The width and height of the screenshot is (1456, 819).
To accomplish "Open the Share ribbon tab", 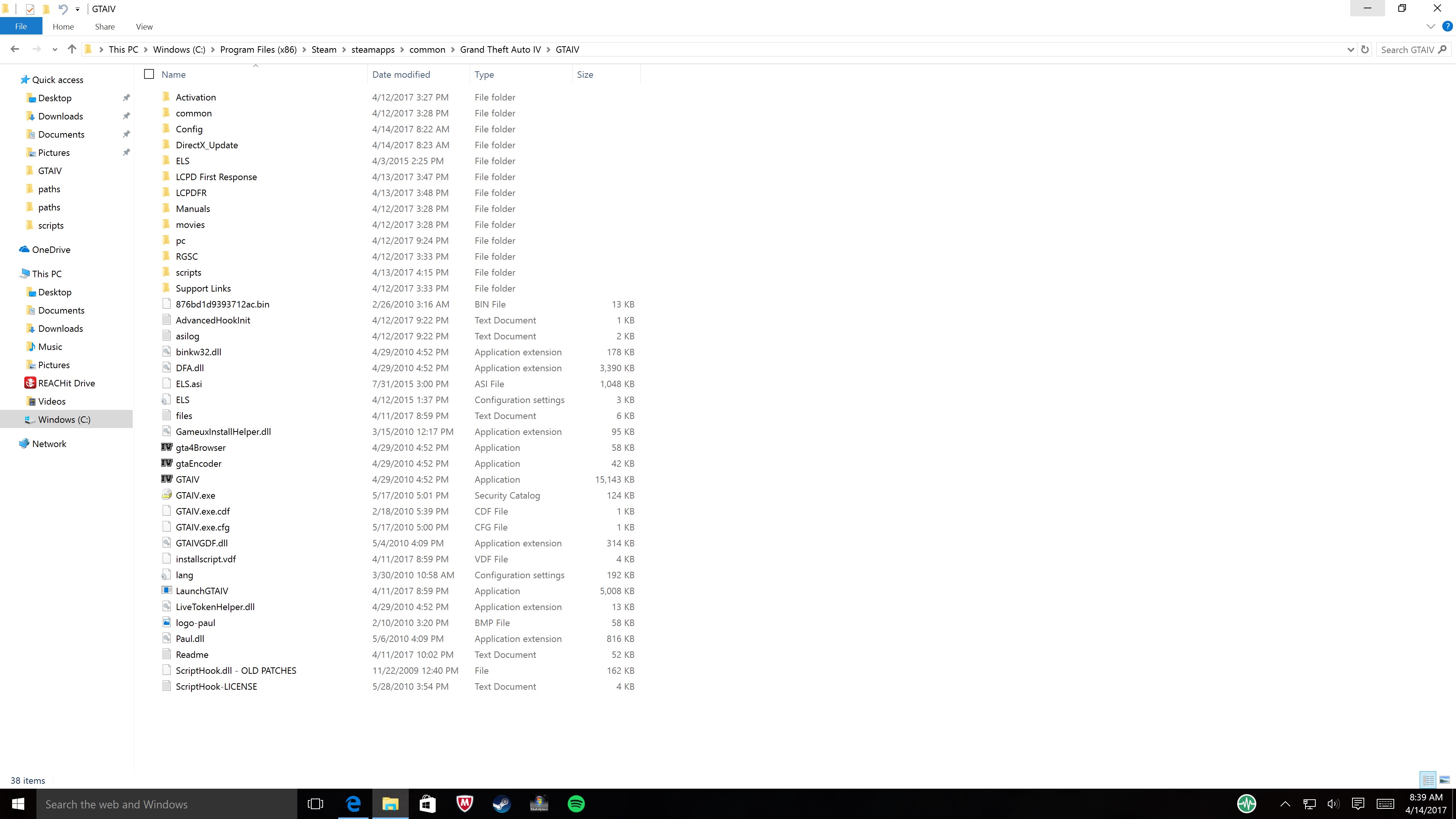I will pos(105,27).
